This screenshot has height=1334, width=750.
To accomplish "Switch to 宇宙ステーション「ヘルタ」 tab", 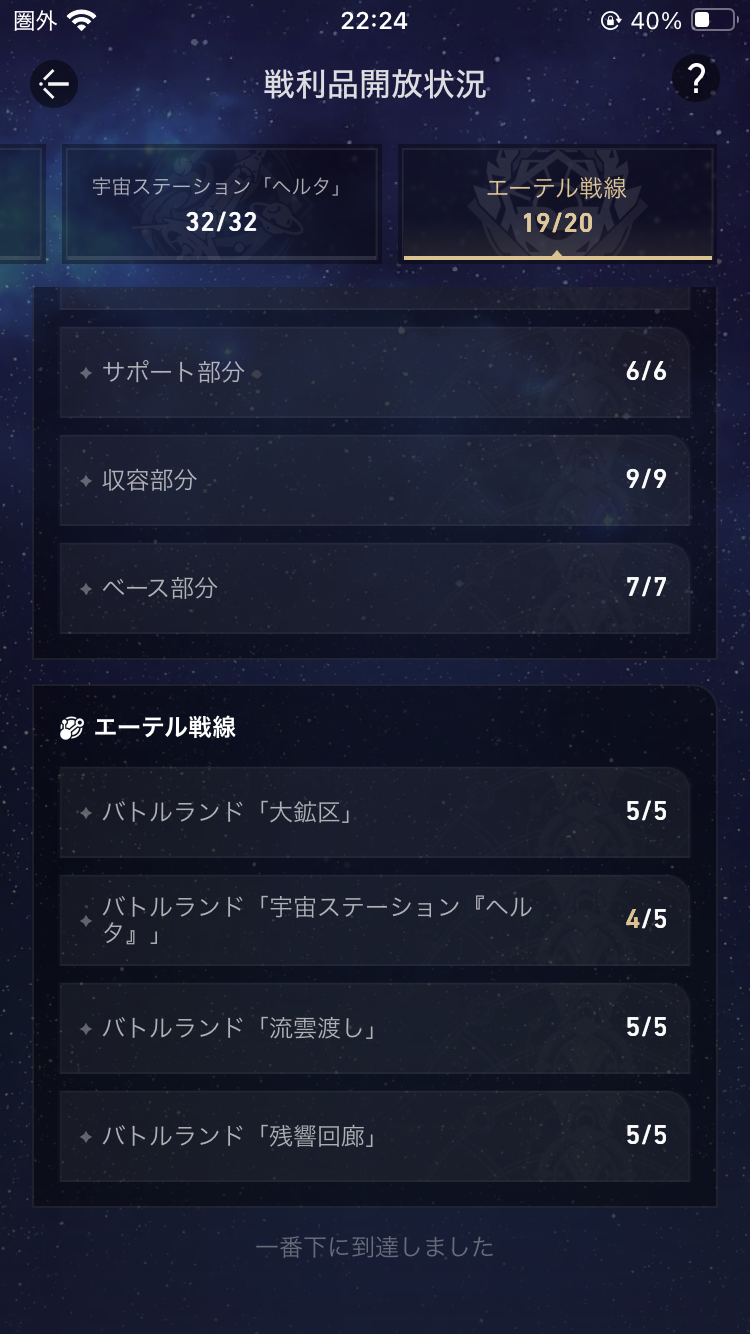I will click(x=221, y=204).
